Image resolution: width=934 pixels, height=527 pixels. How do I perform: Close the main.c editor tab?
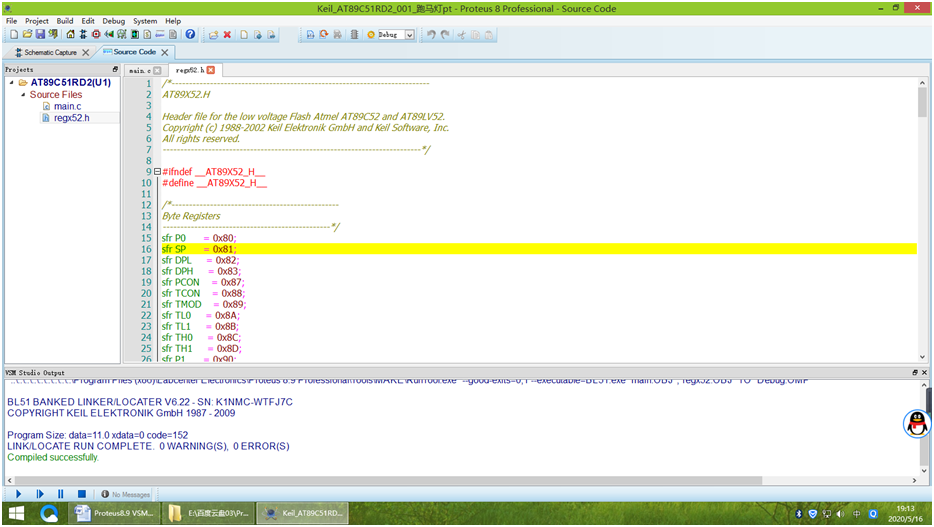(157, 70)
